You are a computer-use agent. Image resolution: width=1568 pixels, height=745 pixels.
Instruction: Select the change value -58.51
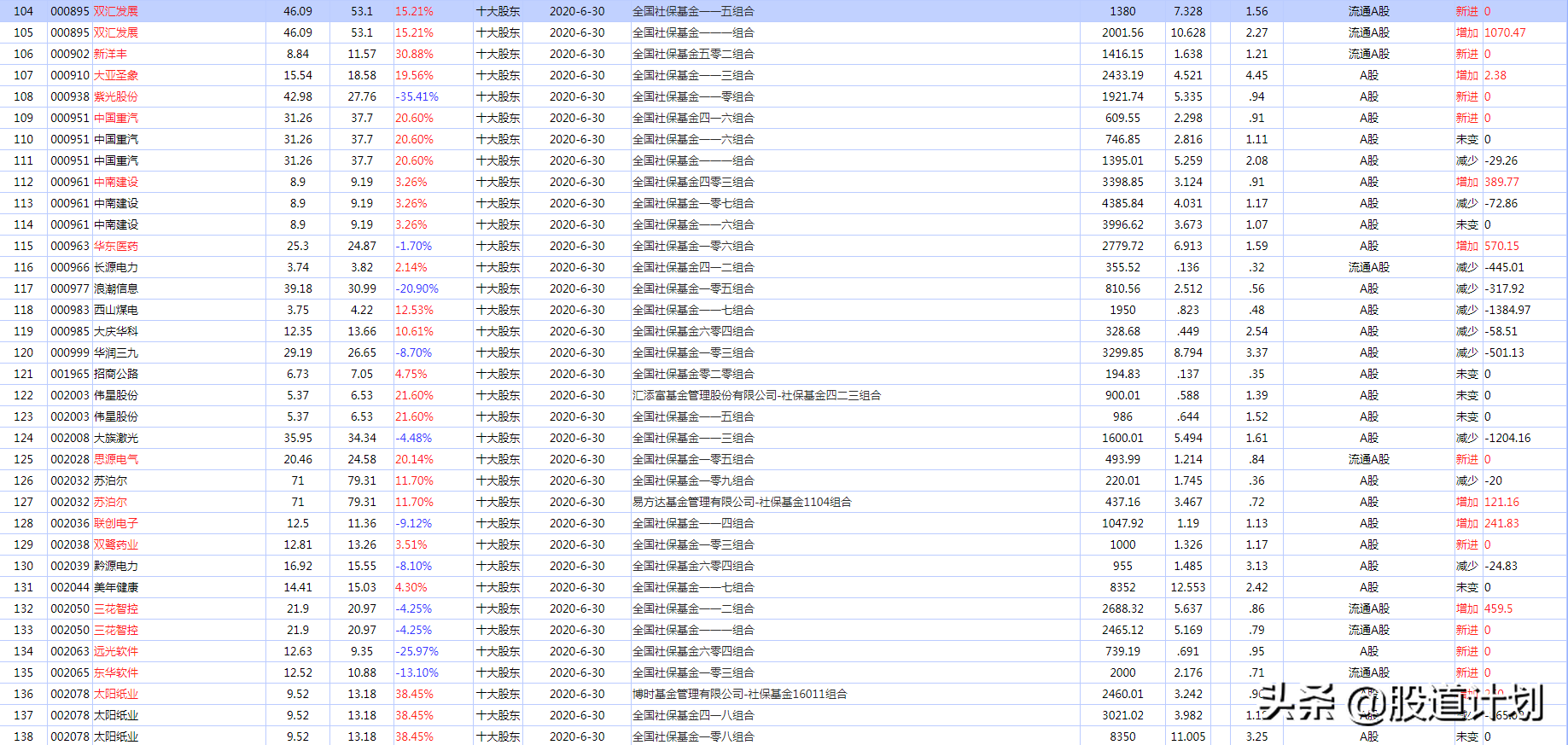click(x=1501, y=331)
